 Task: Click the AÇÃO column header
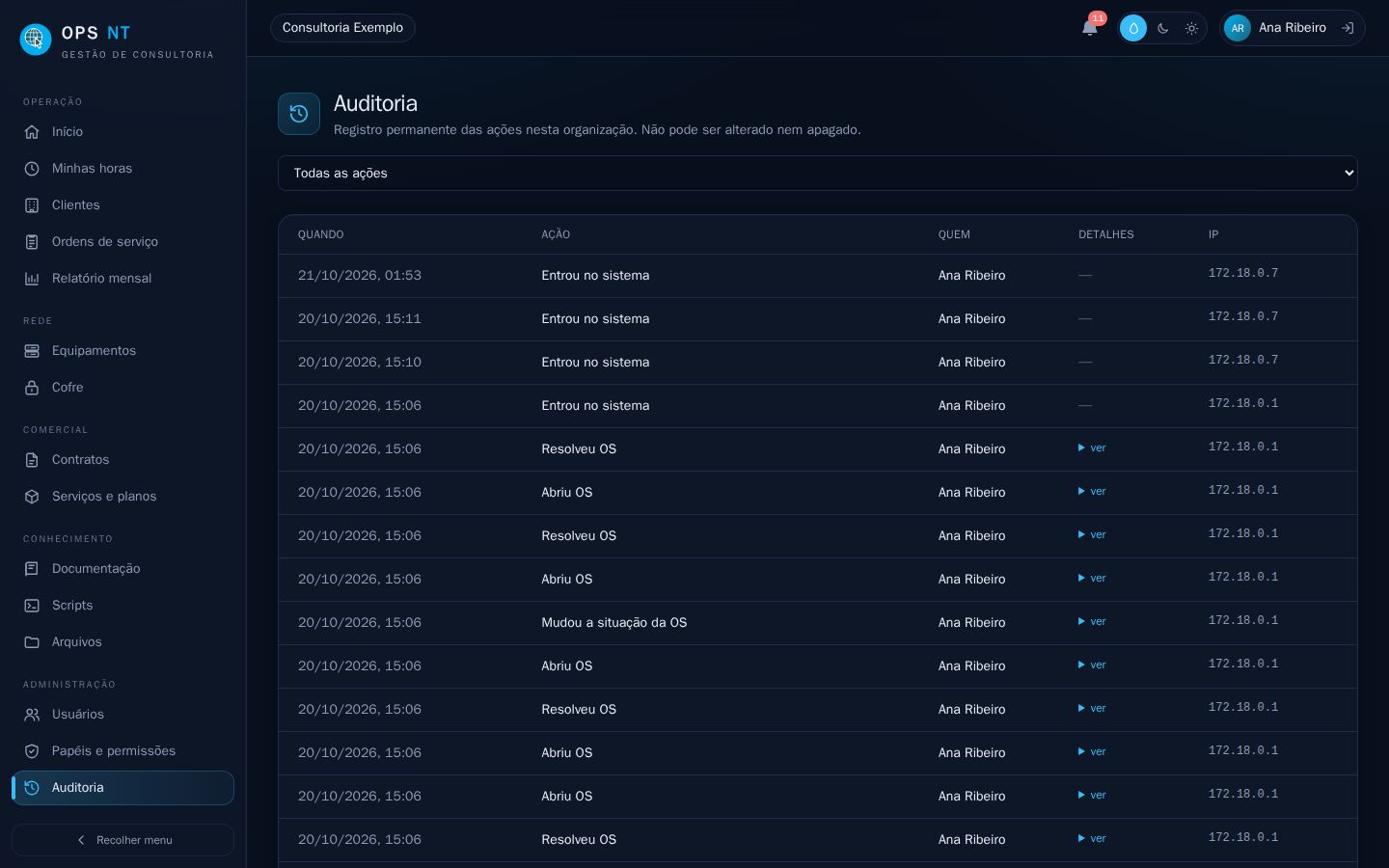click(x=556, y=234)
